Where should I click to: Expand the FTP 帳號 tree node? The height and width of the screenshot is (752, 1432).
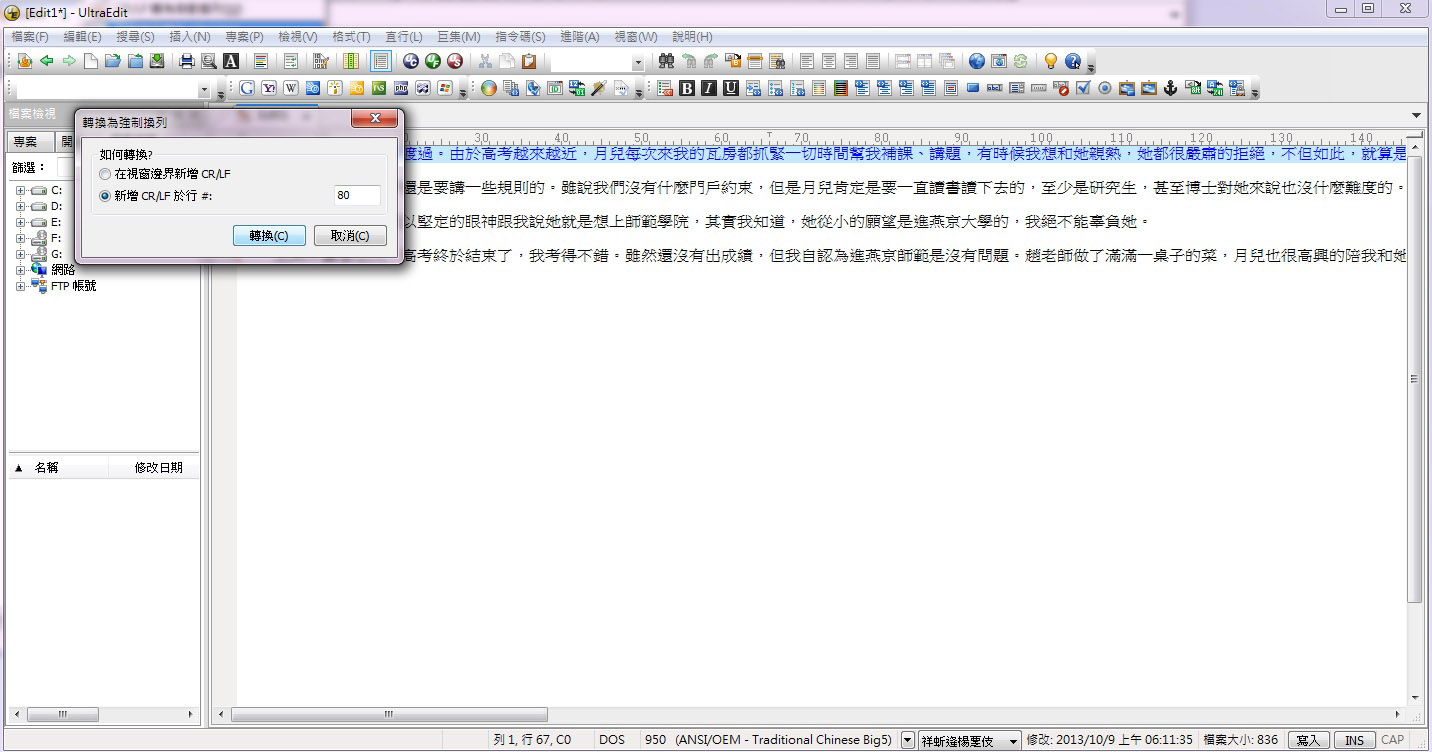pyautogui.click(x=21, y=286)
